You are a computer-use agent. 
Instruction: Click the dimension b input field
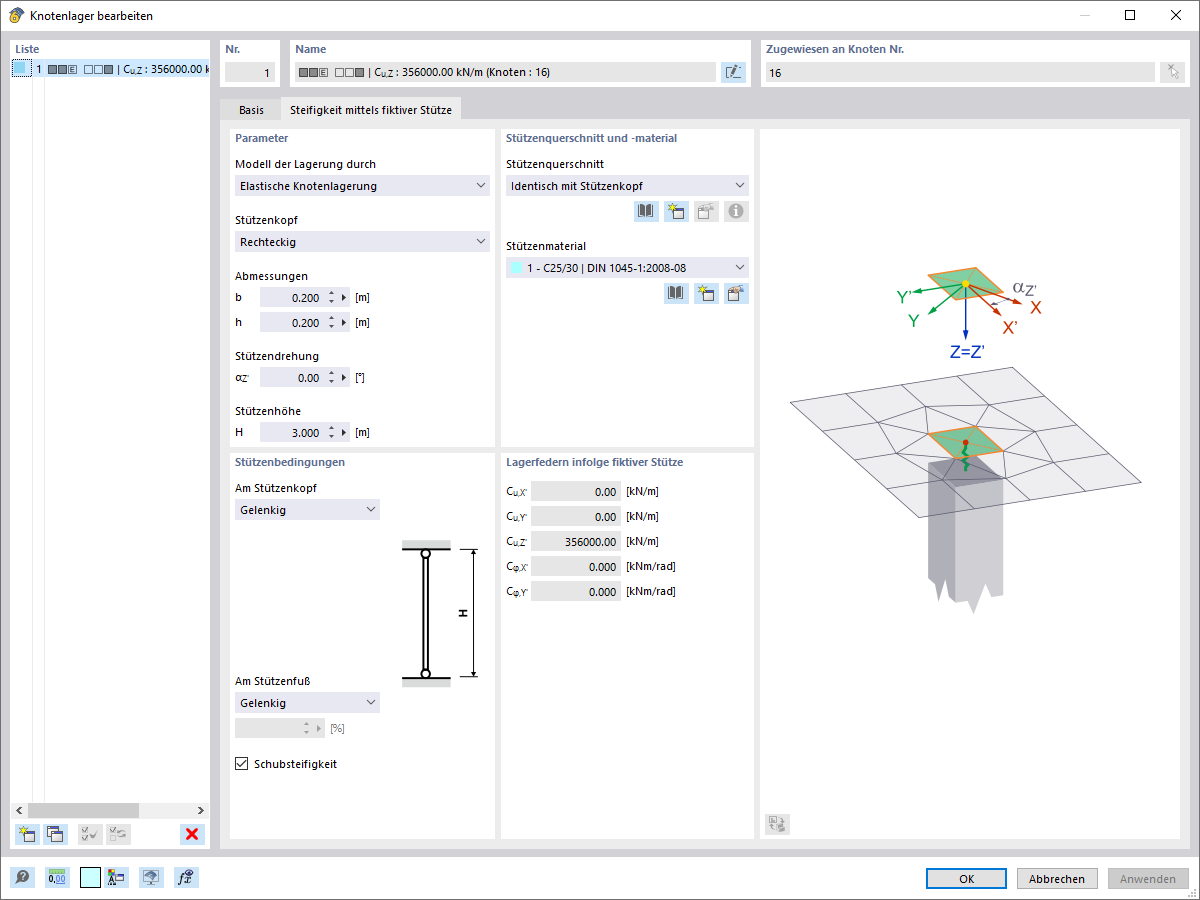coord(292,297)
